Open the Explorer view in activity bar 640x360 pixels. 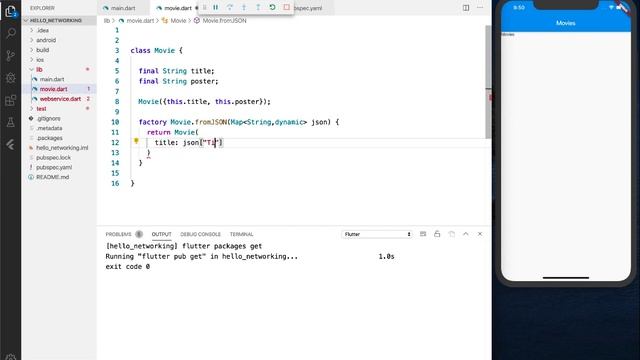pos(11,11)
